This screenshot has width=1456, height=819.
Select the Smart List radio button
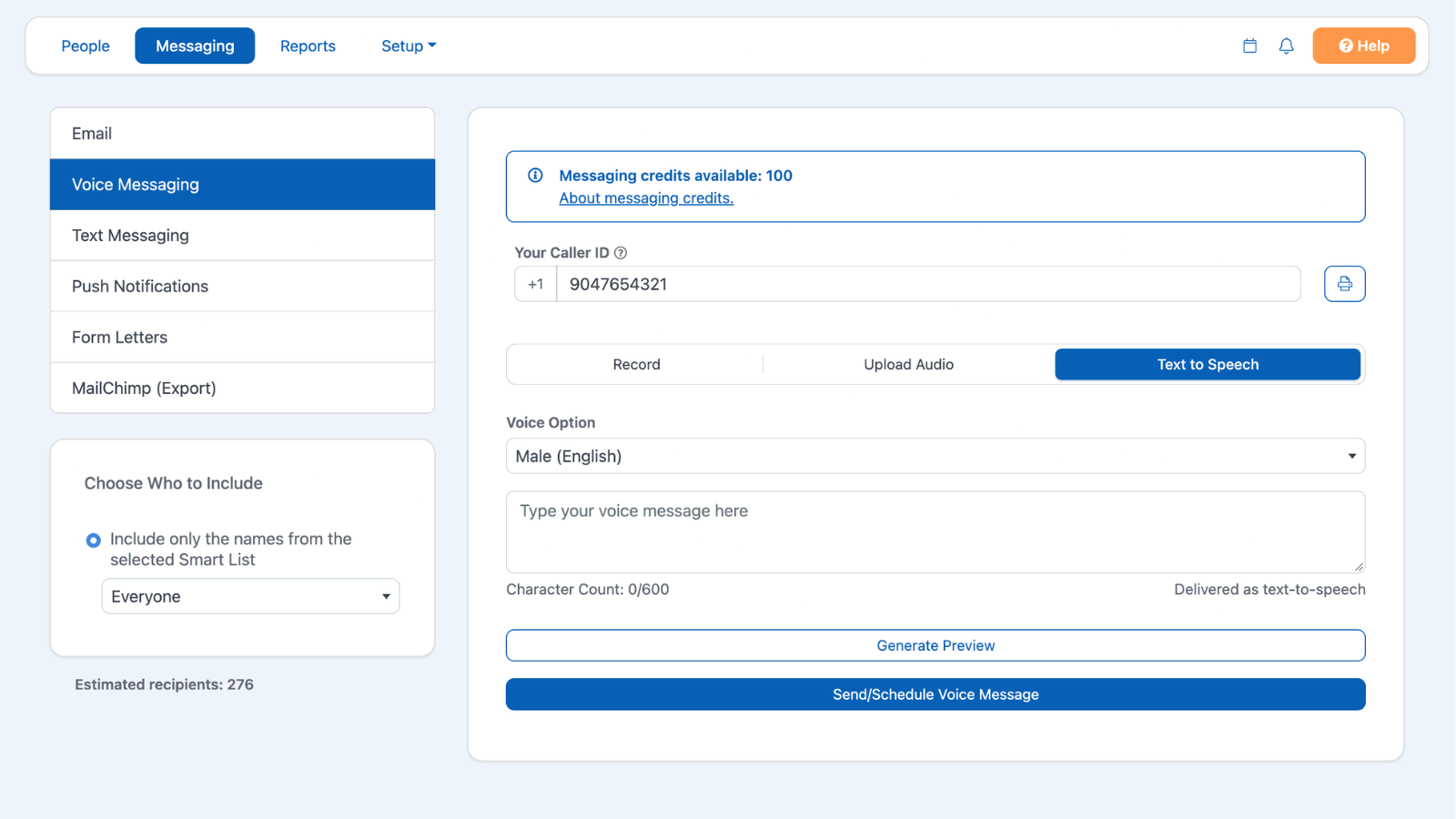coord(93,541)
